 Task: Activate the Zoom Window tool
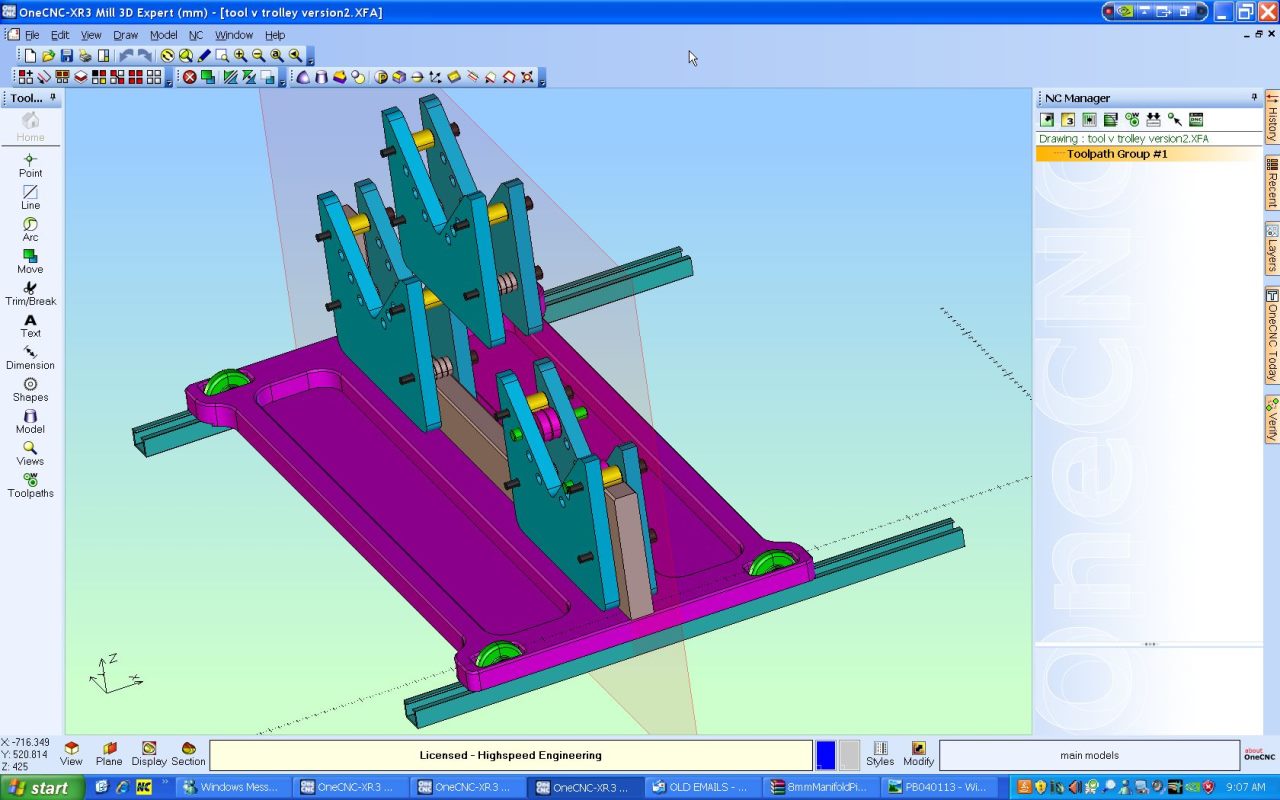coord(222,56)
